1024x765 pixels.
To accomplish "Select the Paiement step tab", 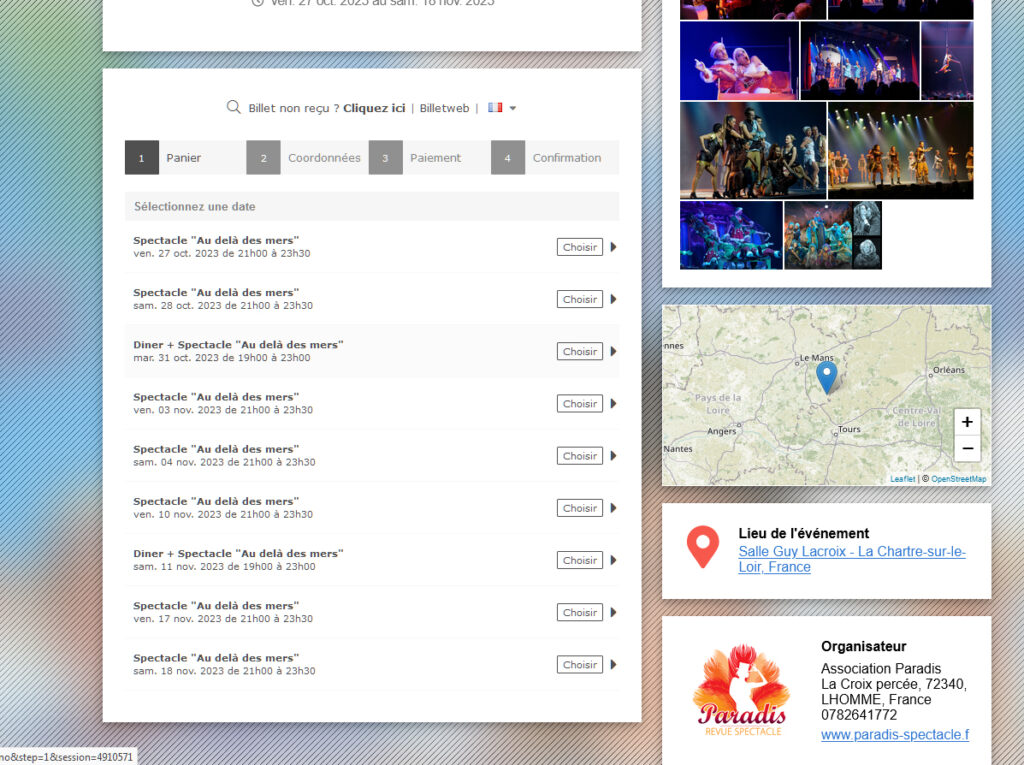I will tap(429, 157).
